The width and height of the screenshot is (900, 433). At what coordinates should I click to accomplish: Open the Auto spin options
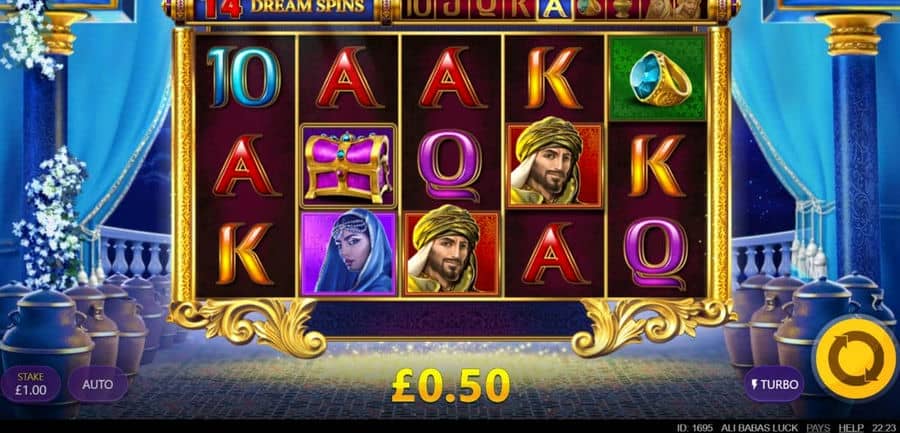[x=98, y=384]
